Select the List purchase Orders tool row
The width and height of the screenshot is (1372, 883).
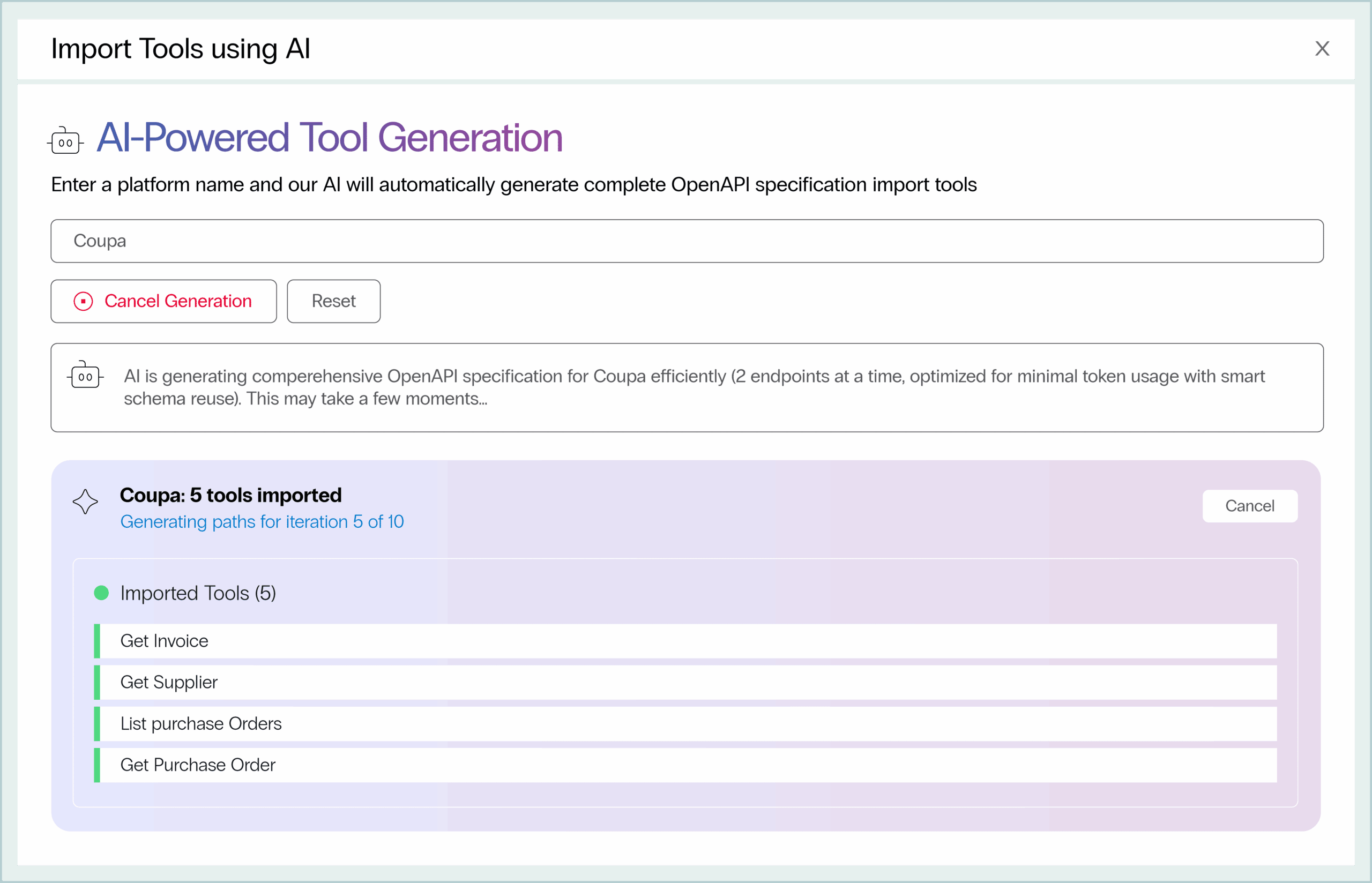tap(685, 724)
